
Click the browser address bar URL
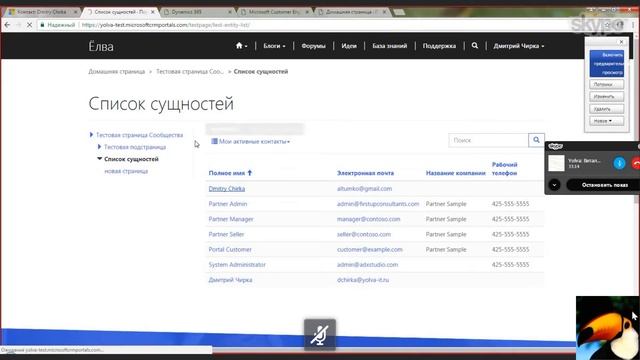(x=166, y=25)
